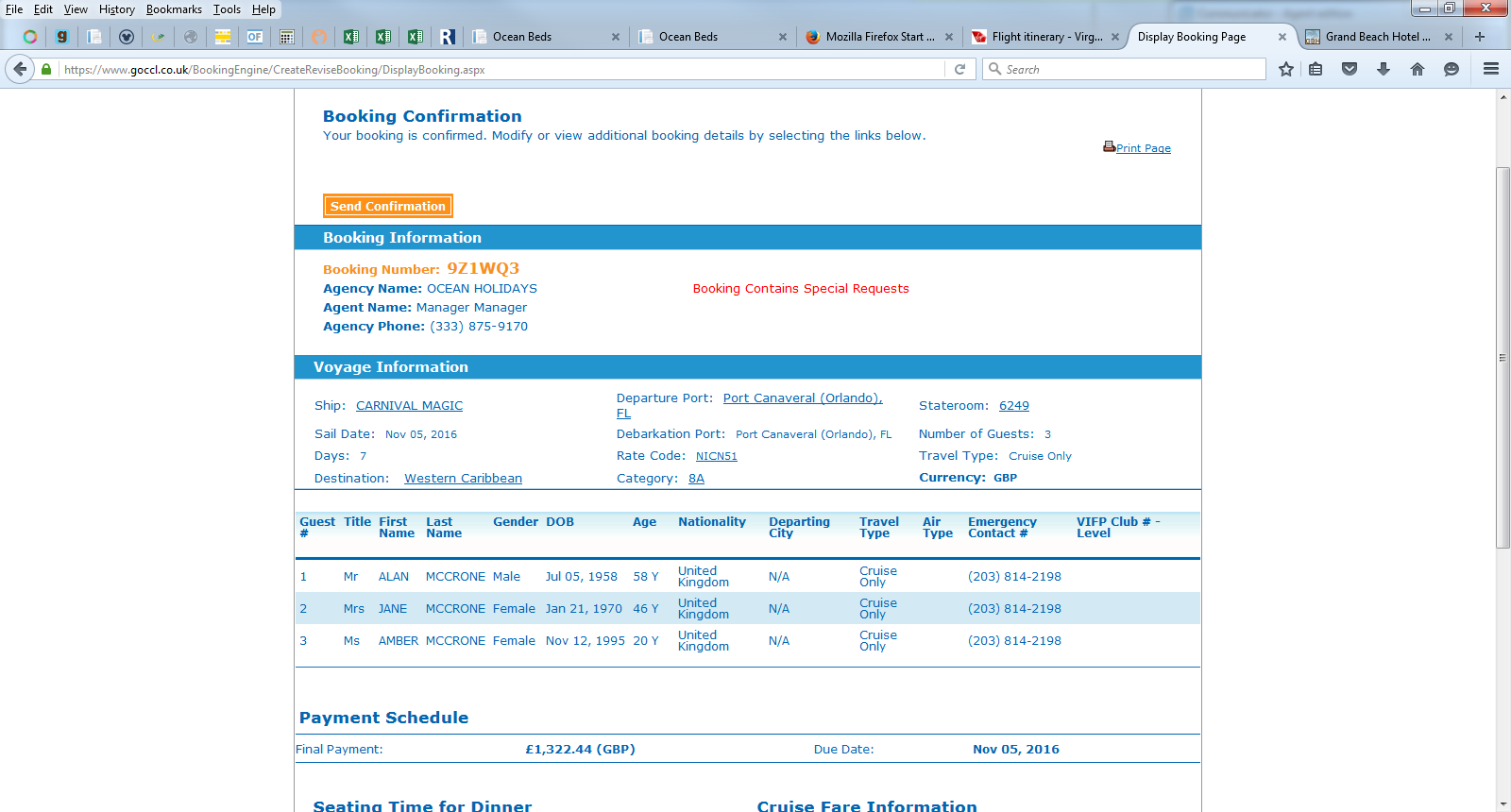
Task: Open the Tools menu
Action: [227, 9]
